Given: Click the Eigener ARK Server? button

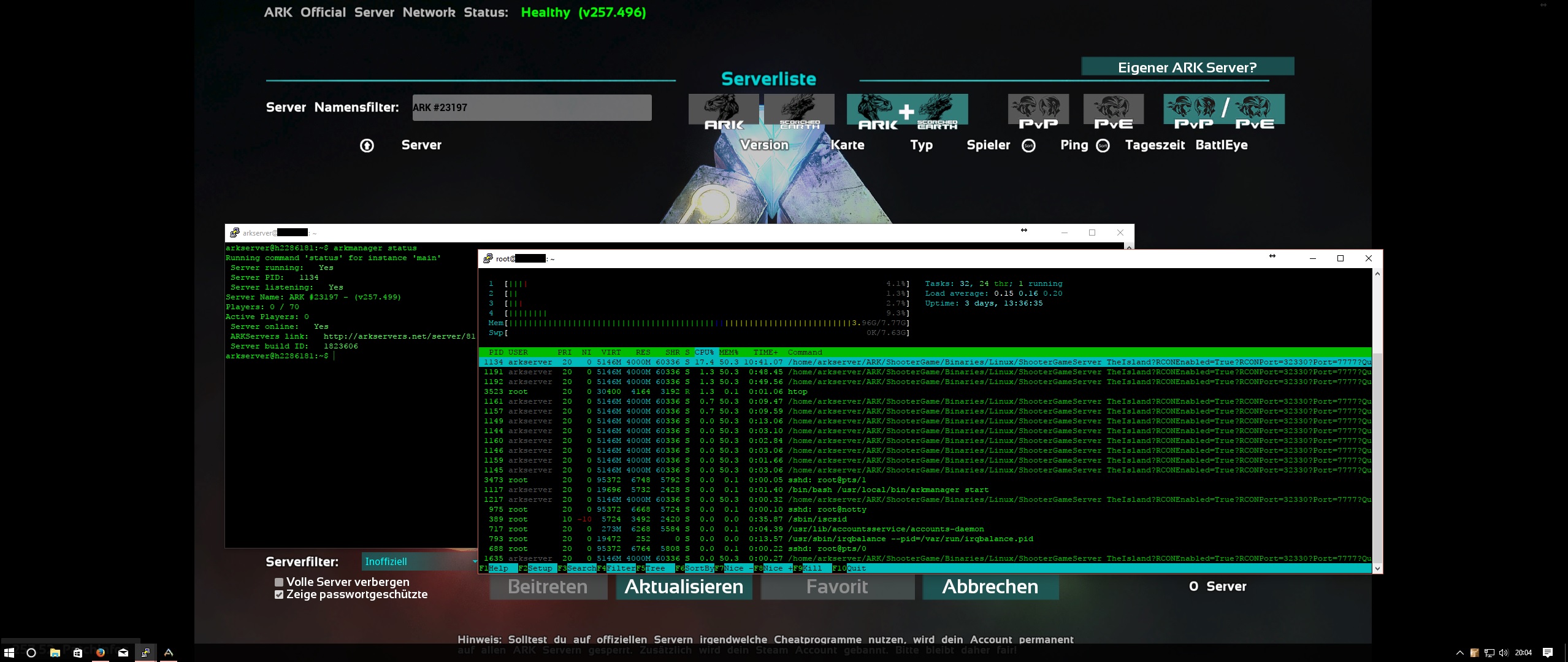Looking at the screenshot, I should 1187,67.
